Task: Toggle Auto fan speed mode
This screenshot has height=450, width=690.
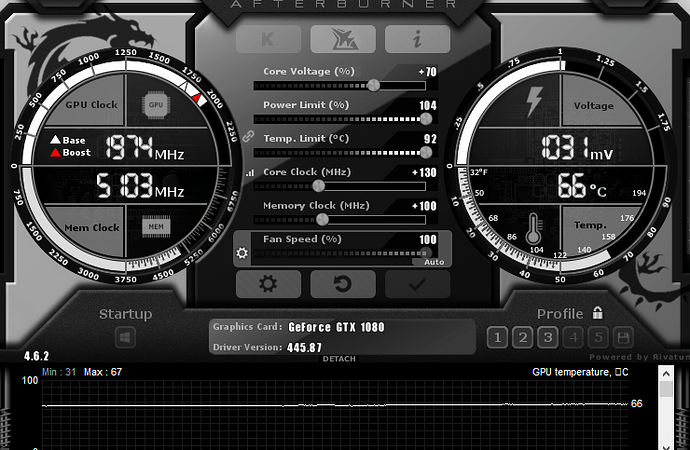Action: click(433, 262)
